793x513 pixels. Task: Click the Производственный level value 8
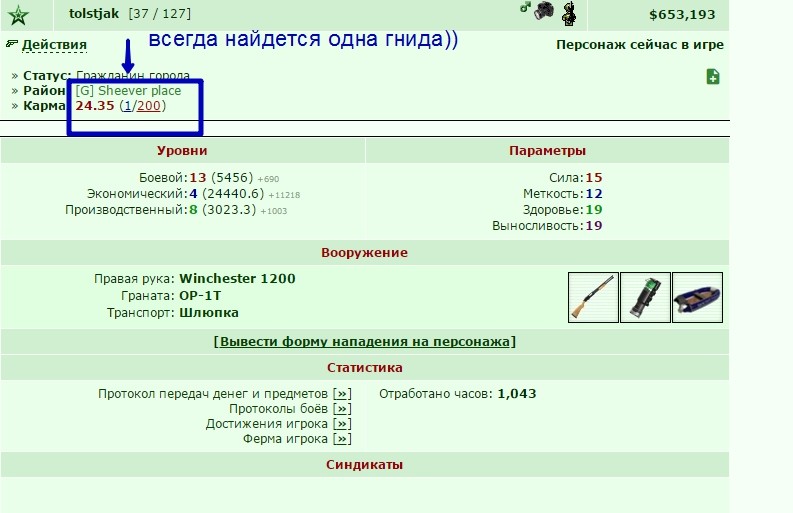193,209
